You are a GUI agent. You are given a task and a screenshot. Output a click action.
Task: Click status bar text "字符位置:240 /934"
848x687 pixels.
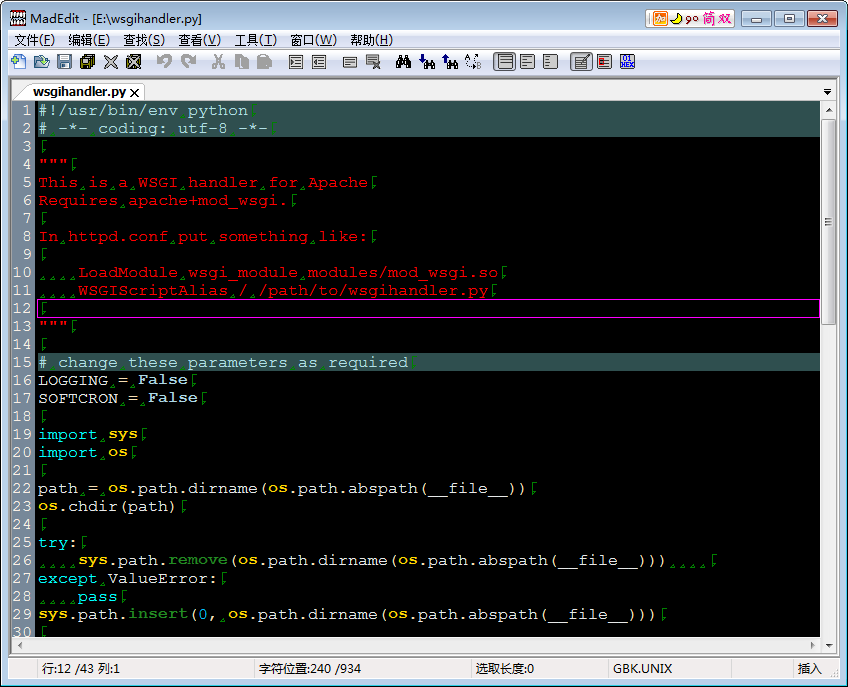309,669
